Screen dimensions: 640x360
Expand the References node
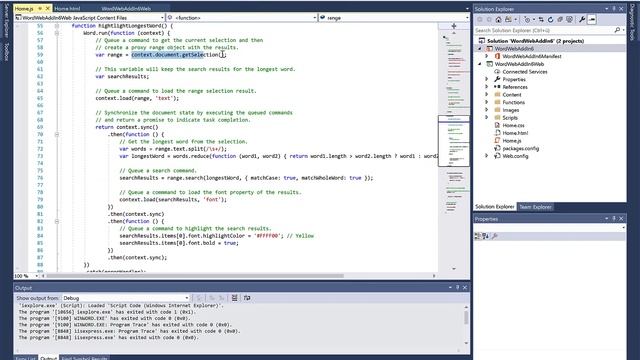pyautogui.click(x=487, y=87)
